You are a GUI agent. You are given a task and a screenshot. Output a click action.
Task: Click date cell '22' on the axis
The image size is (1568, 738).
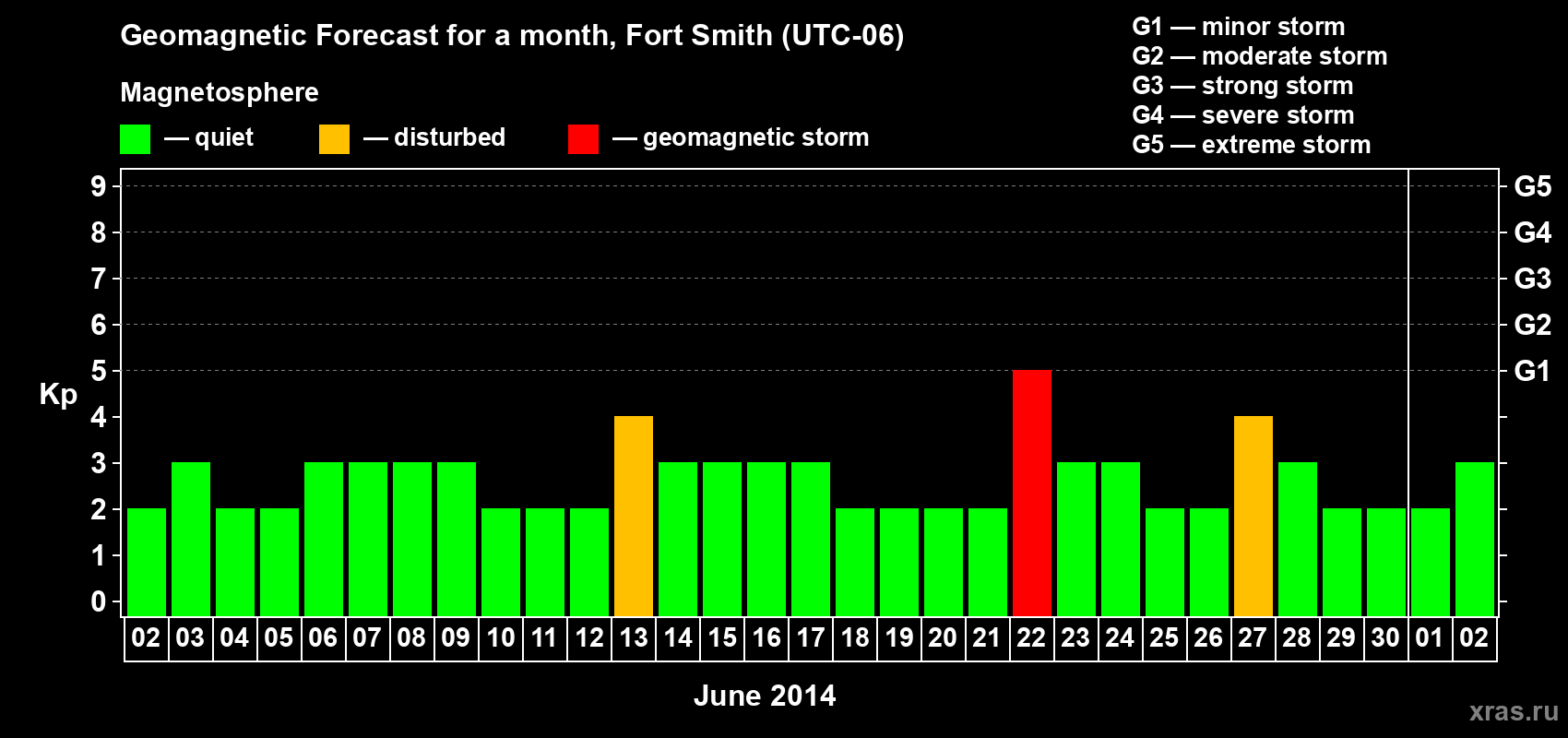(1031, 638)
